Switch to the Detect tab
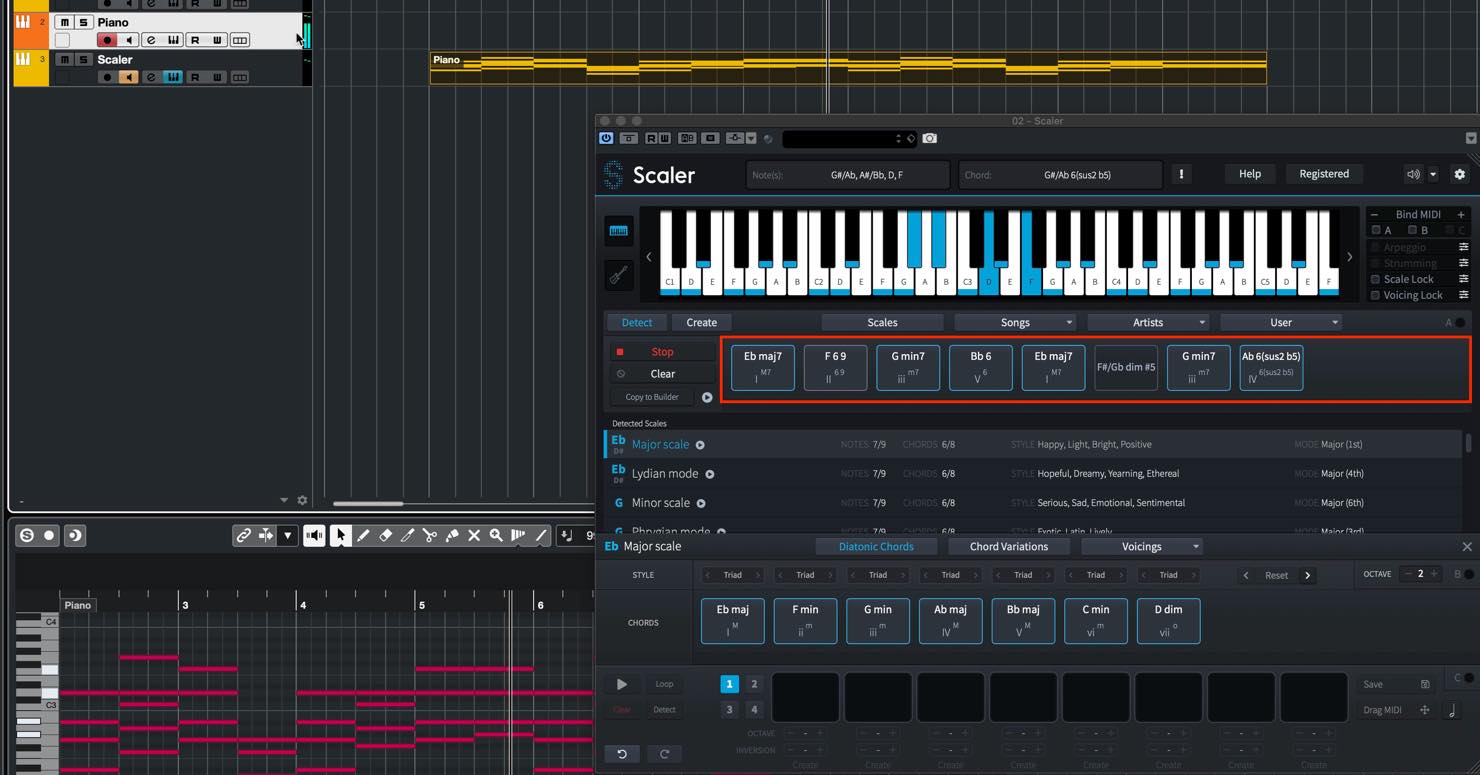The width and height of the screenshot is (1480, 775). coord(637,322)
